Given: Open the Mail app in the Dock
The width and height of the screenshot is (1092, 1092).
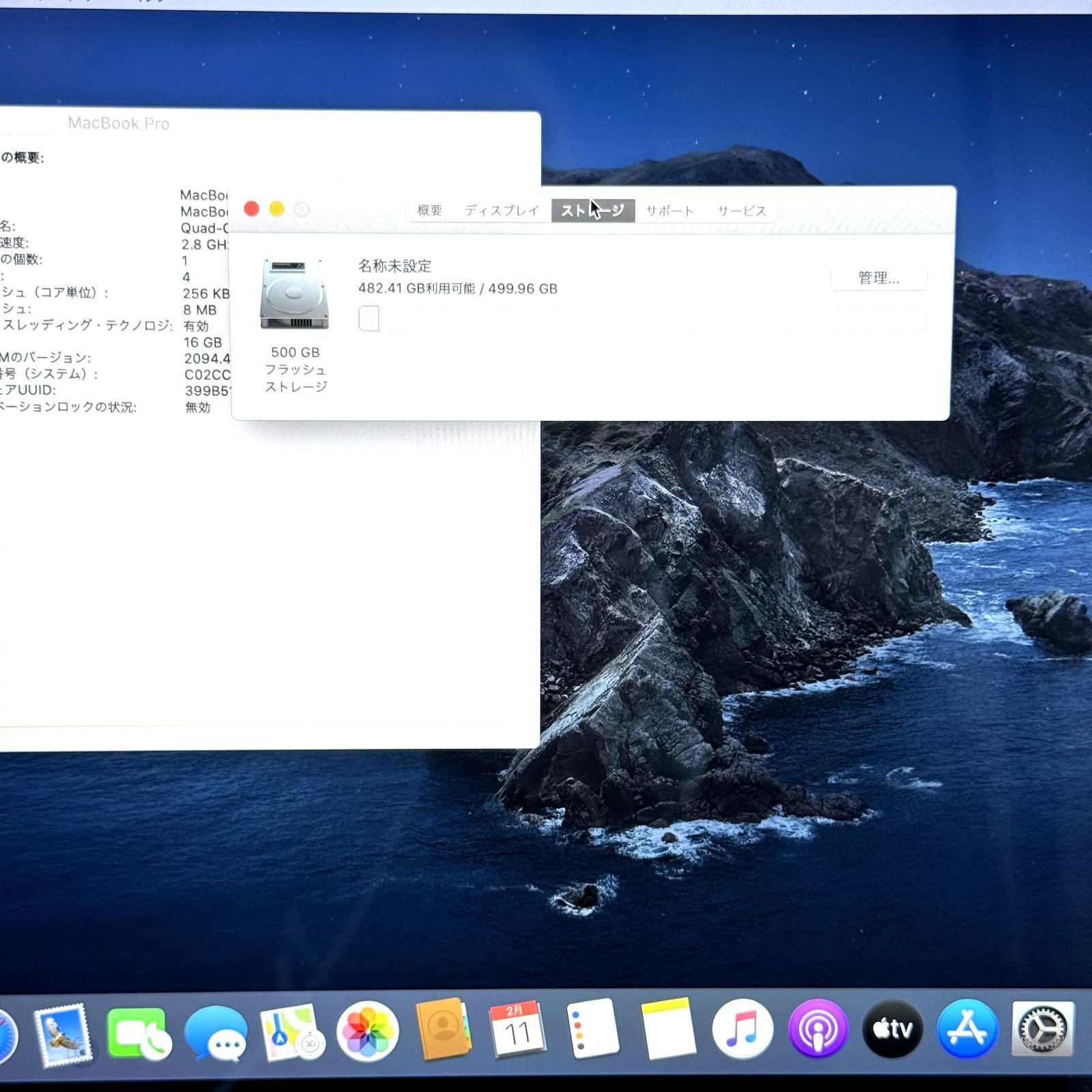Looking at the screenshot, I should pos(63,1034).
